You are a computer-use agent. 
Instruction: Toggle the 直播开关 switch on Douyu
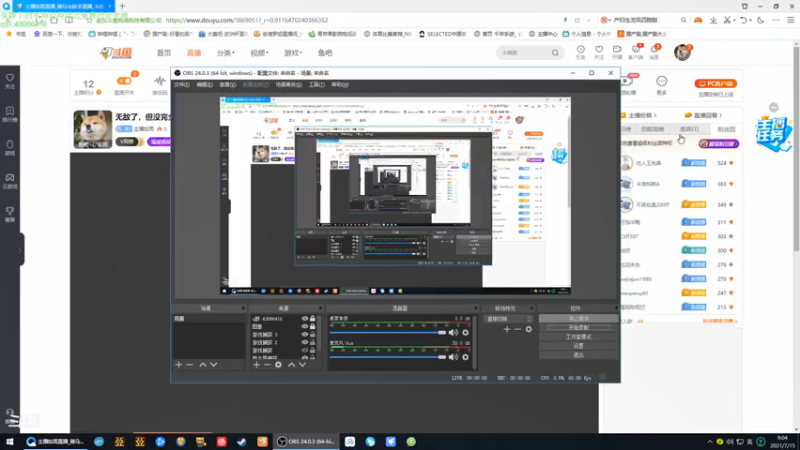[x=124, y=81]
